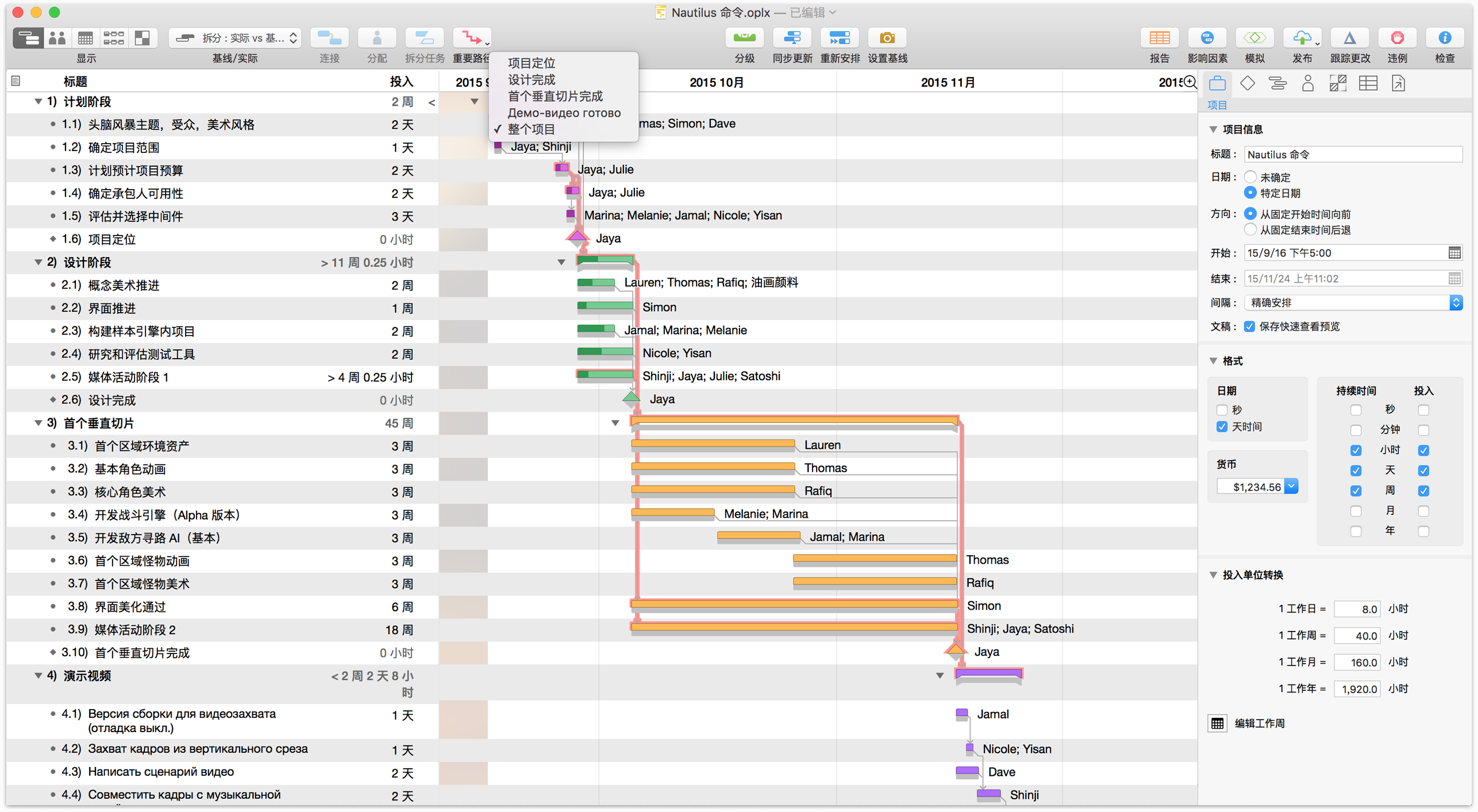Select the 未确定 date radio button
1478x812 pixels.
(x=1250, y=177)
